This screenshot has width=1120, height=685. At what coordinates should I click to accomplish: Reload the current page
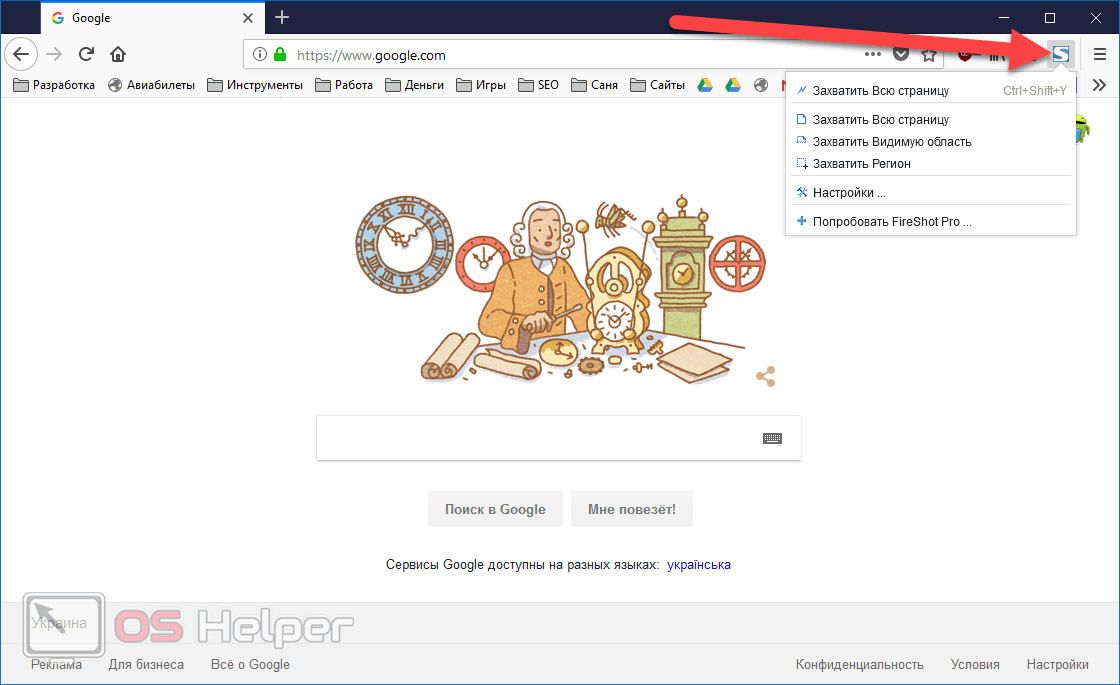pos(86,54)
